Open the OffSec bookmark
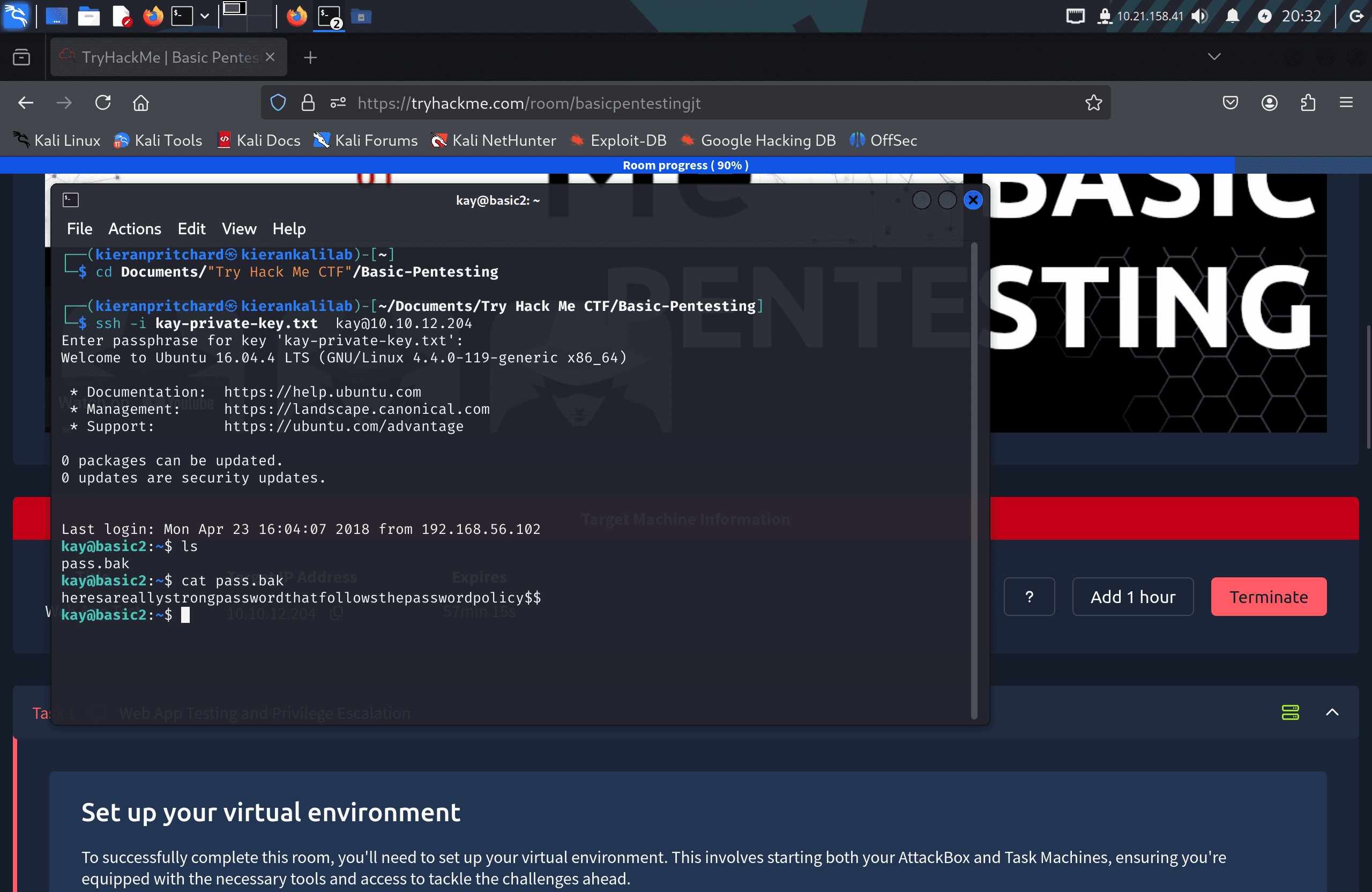The image size is (1372, 892). pos(883,140)
